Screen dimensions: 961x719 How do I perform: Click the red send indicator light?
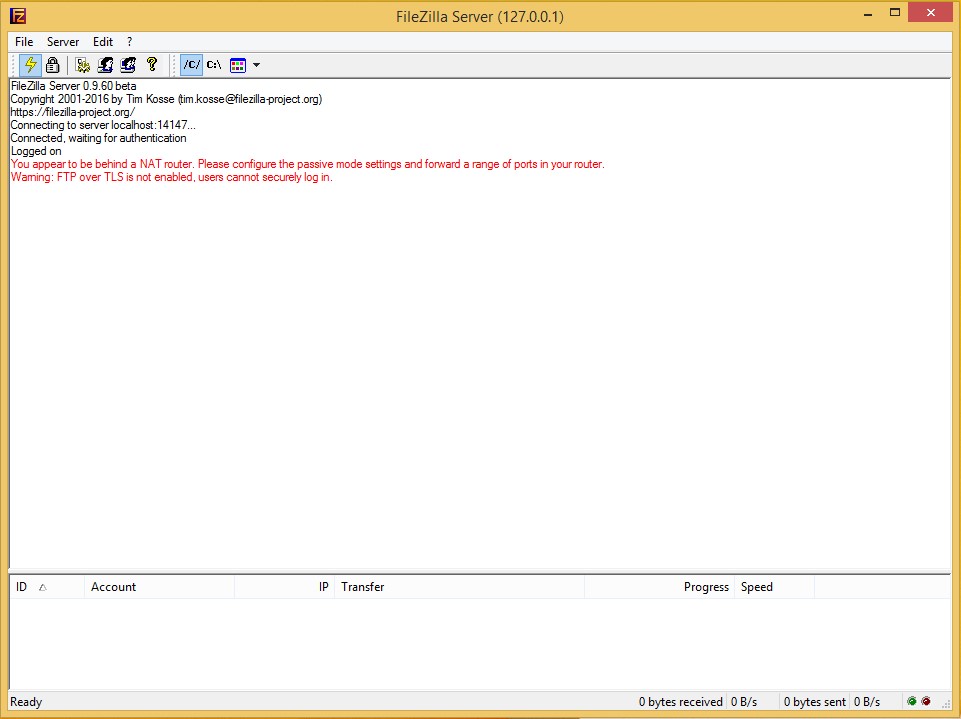point(926,701)
